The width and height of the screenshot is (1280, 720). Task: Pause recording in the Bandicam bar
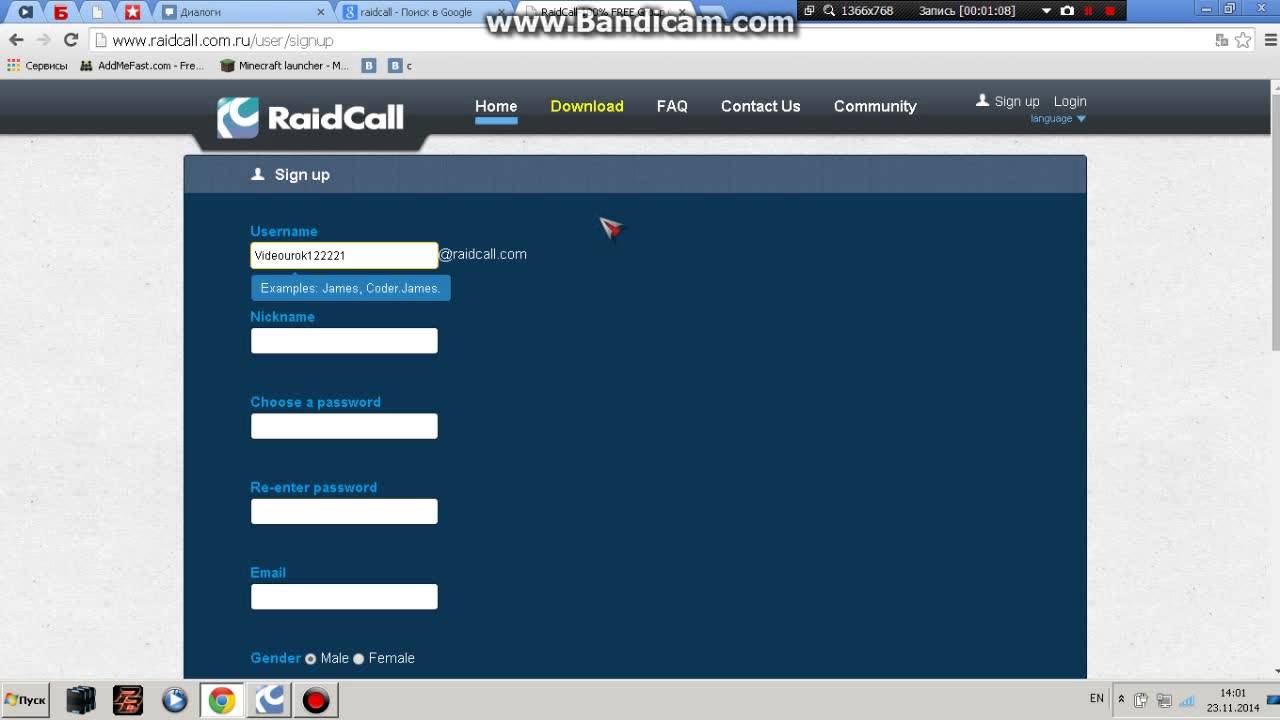tap(1088, 11)
